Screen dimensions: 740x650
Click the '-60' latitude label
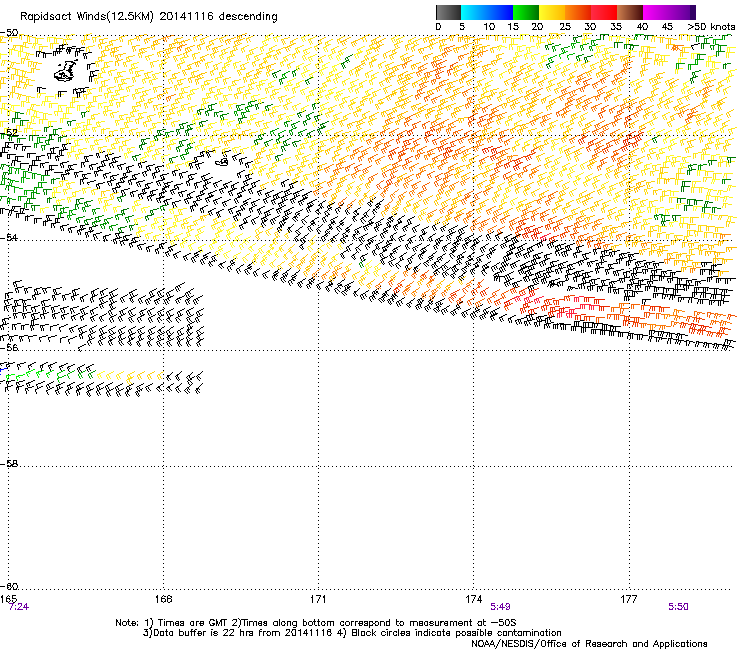click(x=9, y=586)
